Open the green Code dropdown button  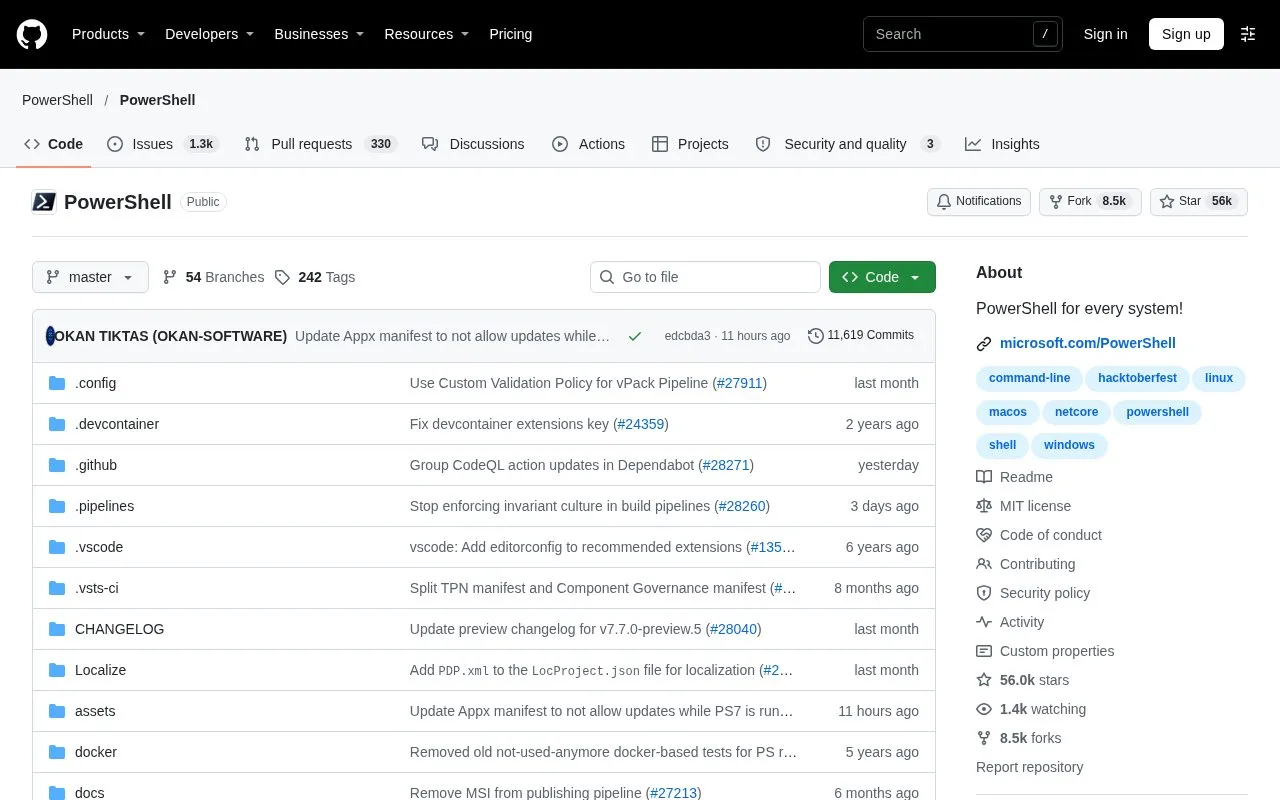coord(882,277)
